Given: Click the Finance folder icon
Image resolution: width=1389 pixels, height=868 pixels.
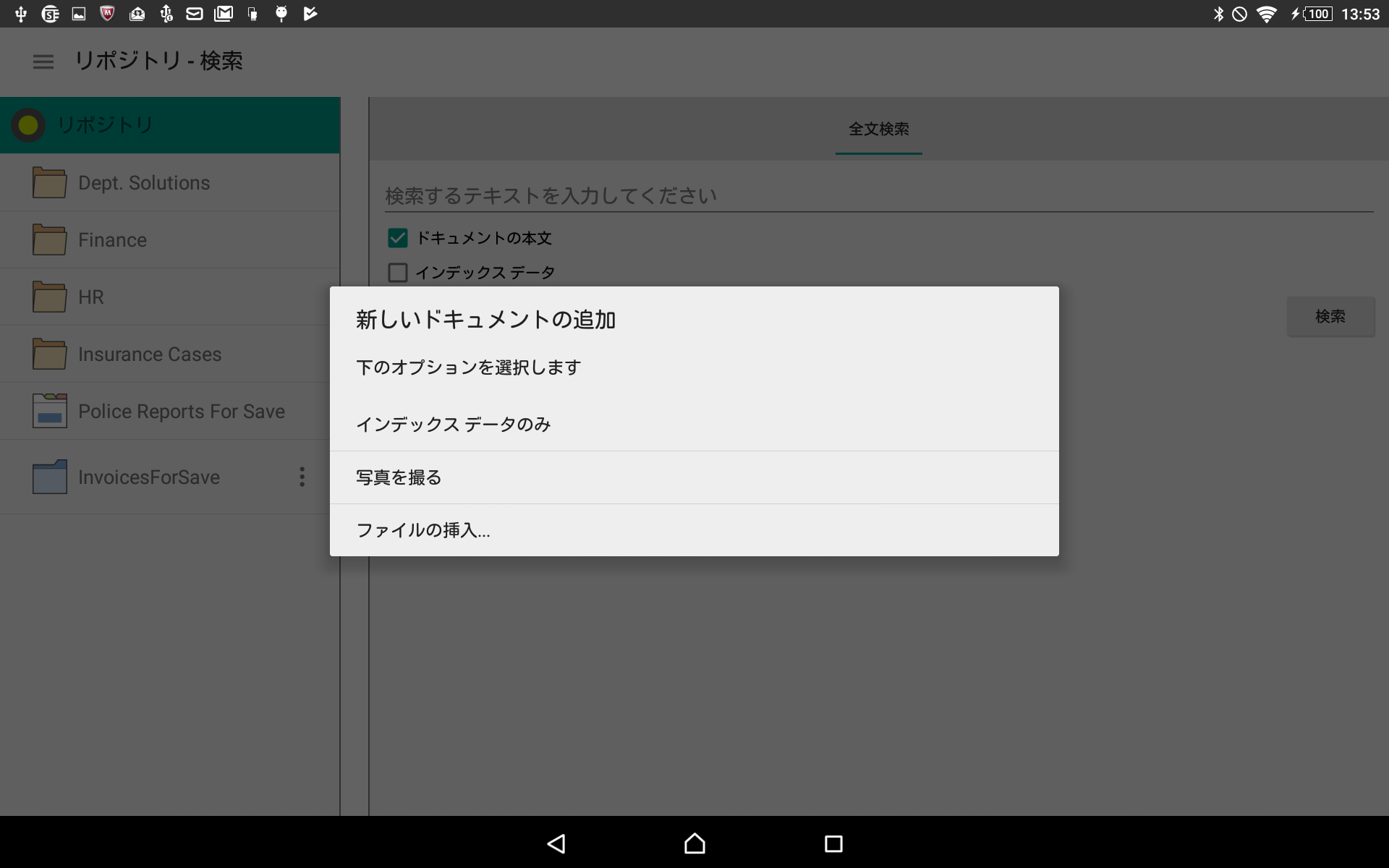Looking at the screenshot, I should 49,239.
